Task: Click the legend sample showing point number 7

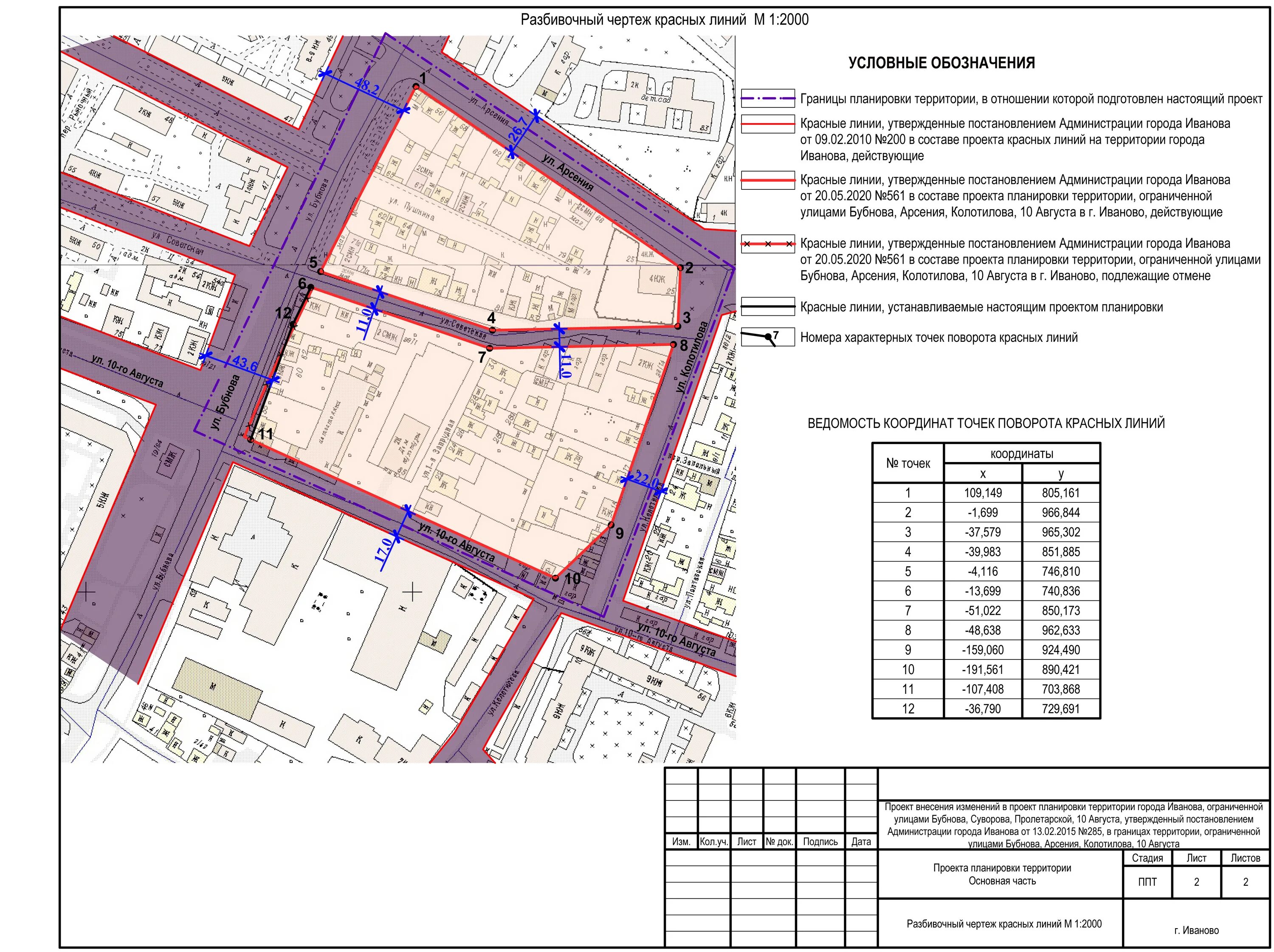Action: coord(767,337)
